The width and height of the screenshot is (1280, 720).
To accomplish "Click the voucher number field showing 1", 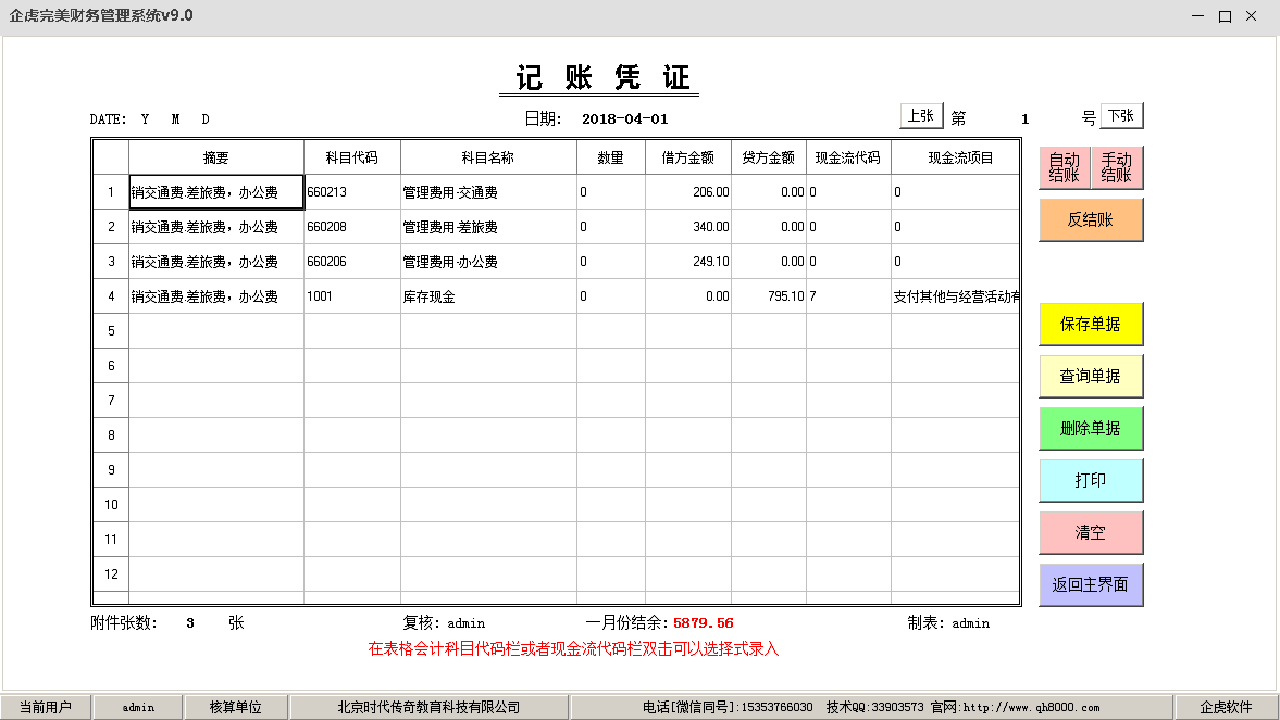I will (1024, 118).
